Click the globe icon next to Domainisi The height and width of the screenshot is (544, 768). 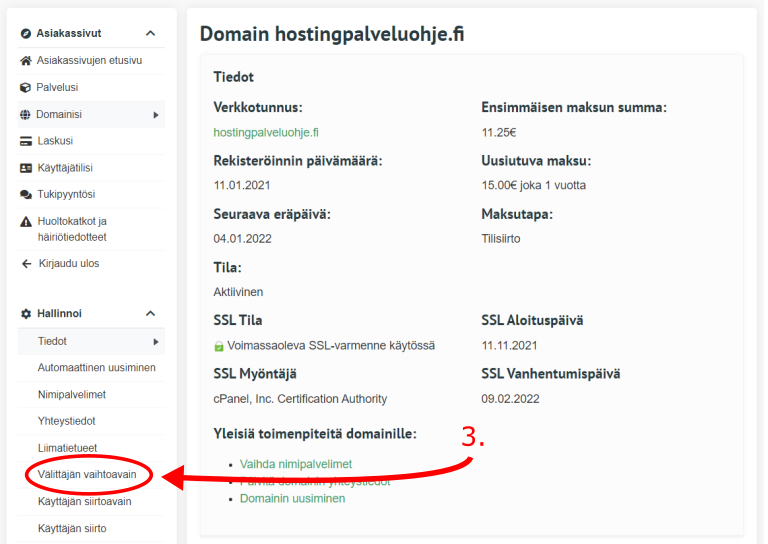tap(26, 115)
